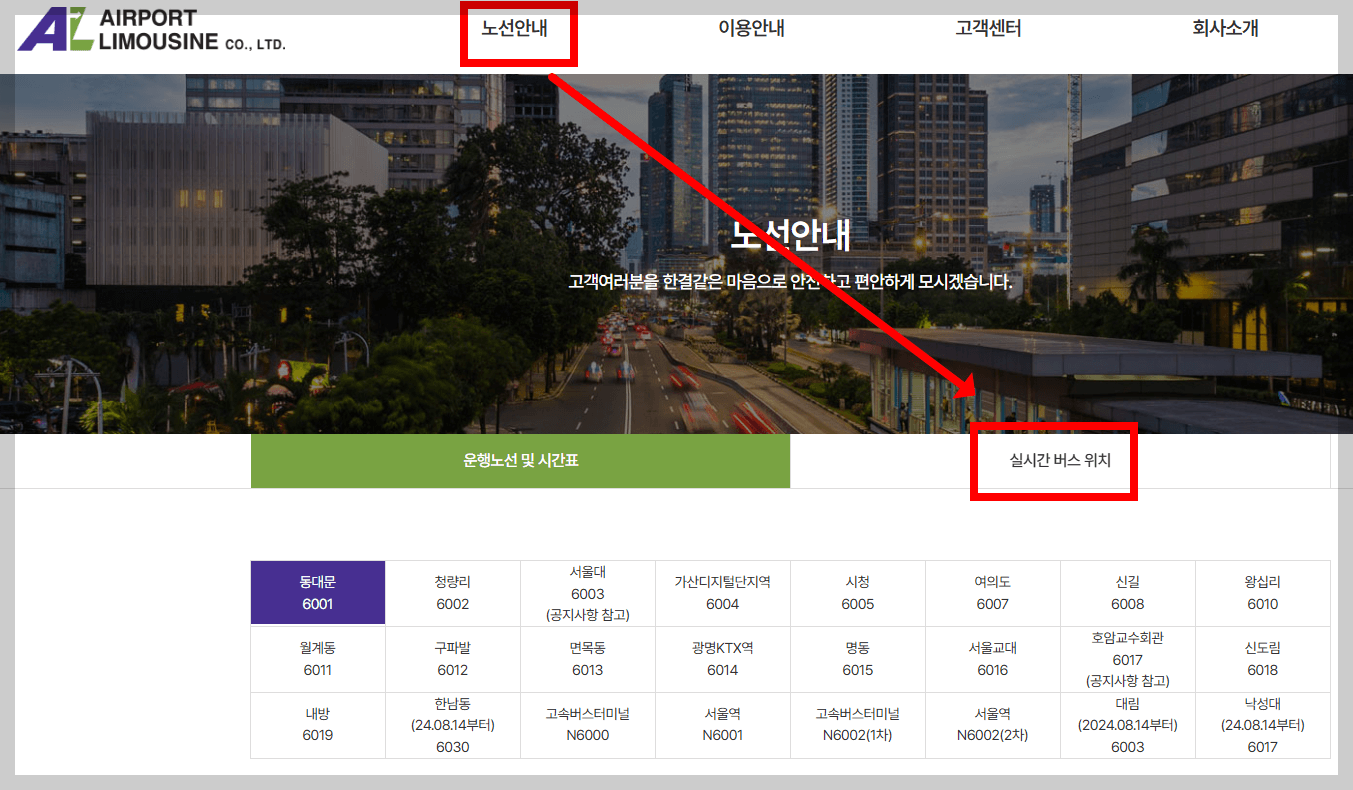
Task: Switch to the 실시간 버스 위치 tab
Action: click(1053, 460)
